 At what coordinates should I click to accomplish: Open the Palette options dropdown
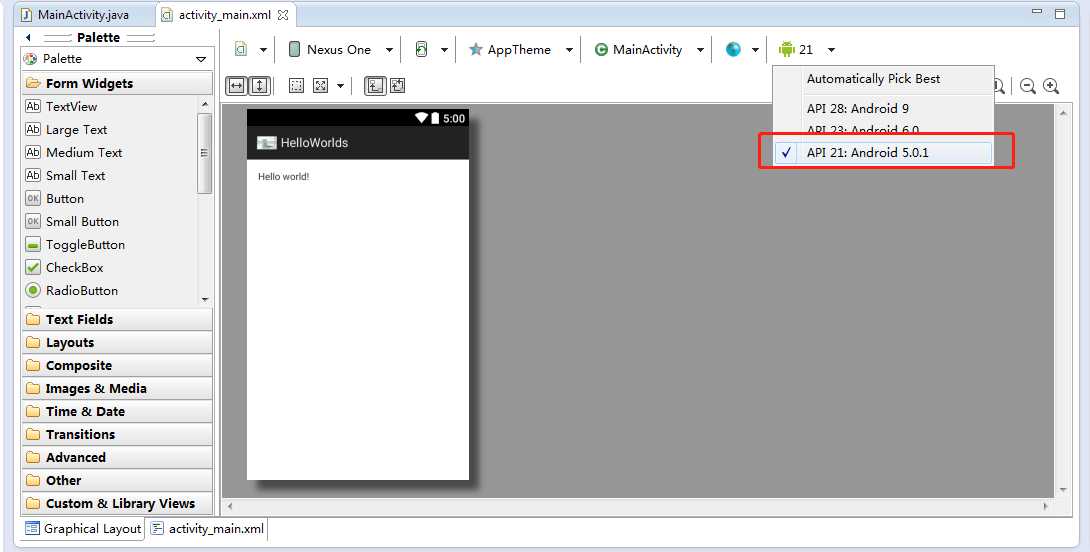201,59
